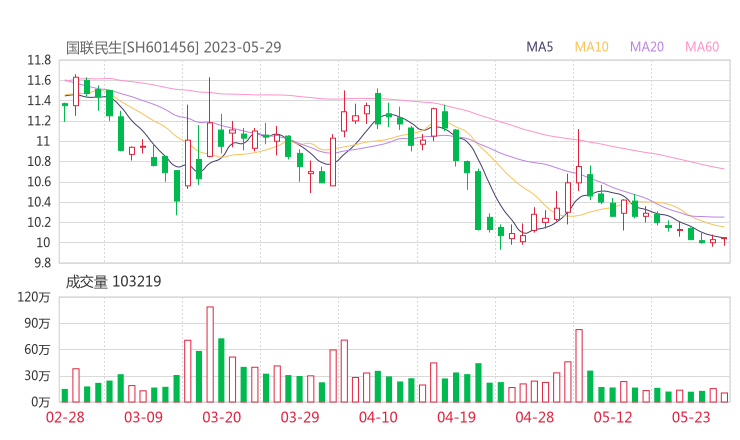Click the 03-29 date axis label
740x440 pixels.
click(300, 417)
